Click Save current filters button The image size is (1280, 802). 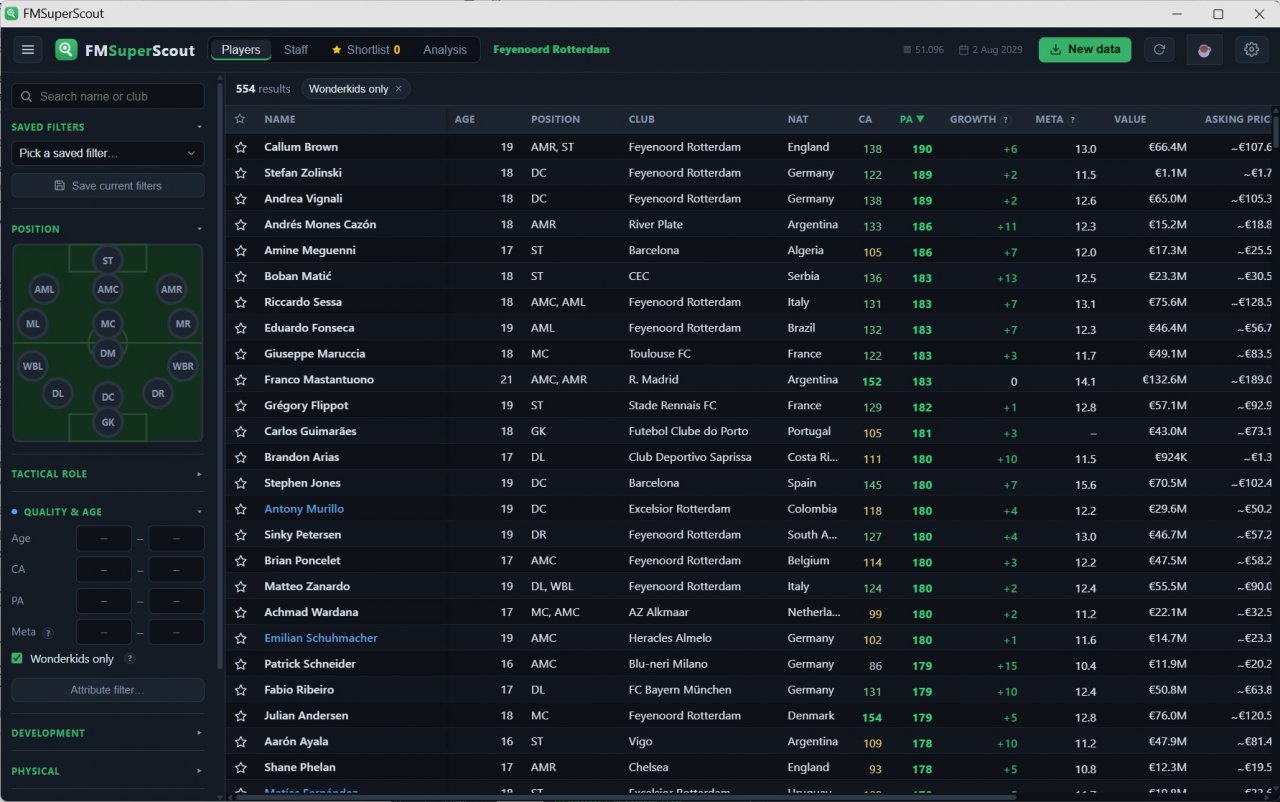click(108, 186)
